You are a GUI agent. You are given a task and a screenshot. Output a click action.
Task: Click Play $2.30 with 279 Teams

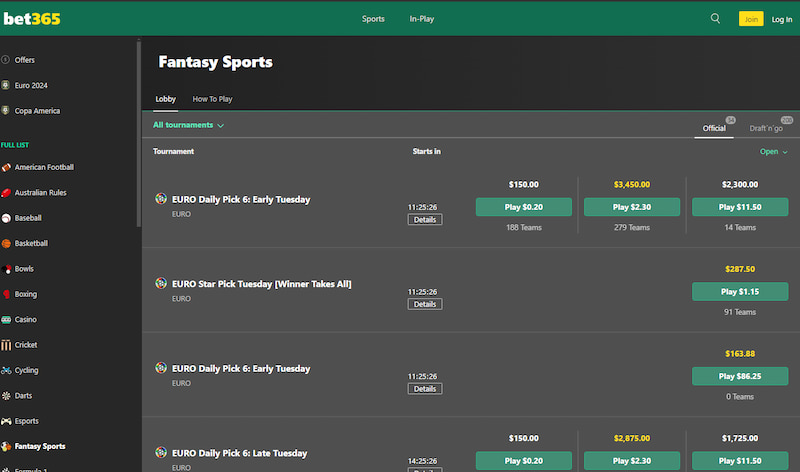[x=632, y=207]
